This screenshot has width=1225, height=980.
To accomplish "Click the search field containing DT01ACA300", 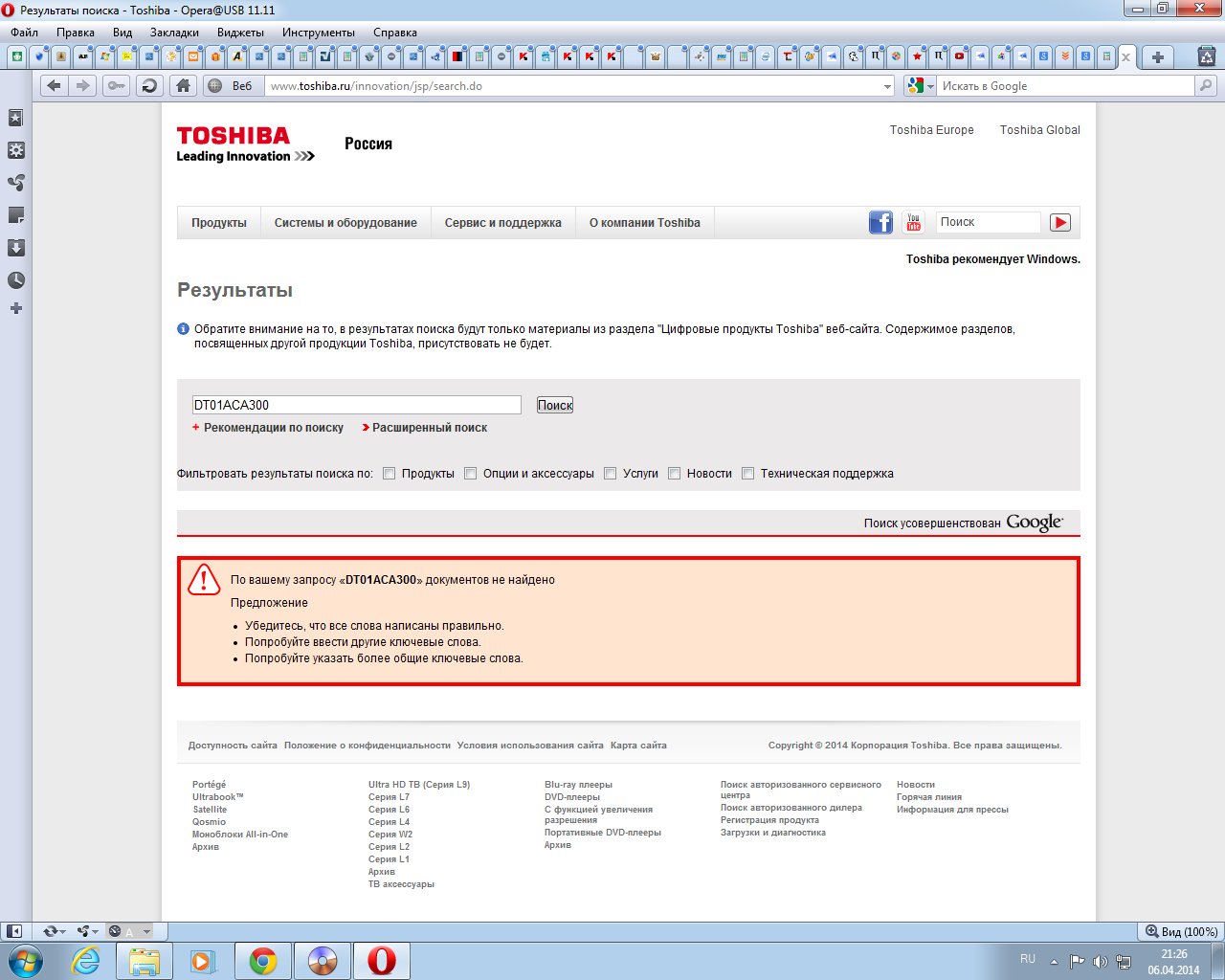I will click(357, 405).
